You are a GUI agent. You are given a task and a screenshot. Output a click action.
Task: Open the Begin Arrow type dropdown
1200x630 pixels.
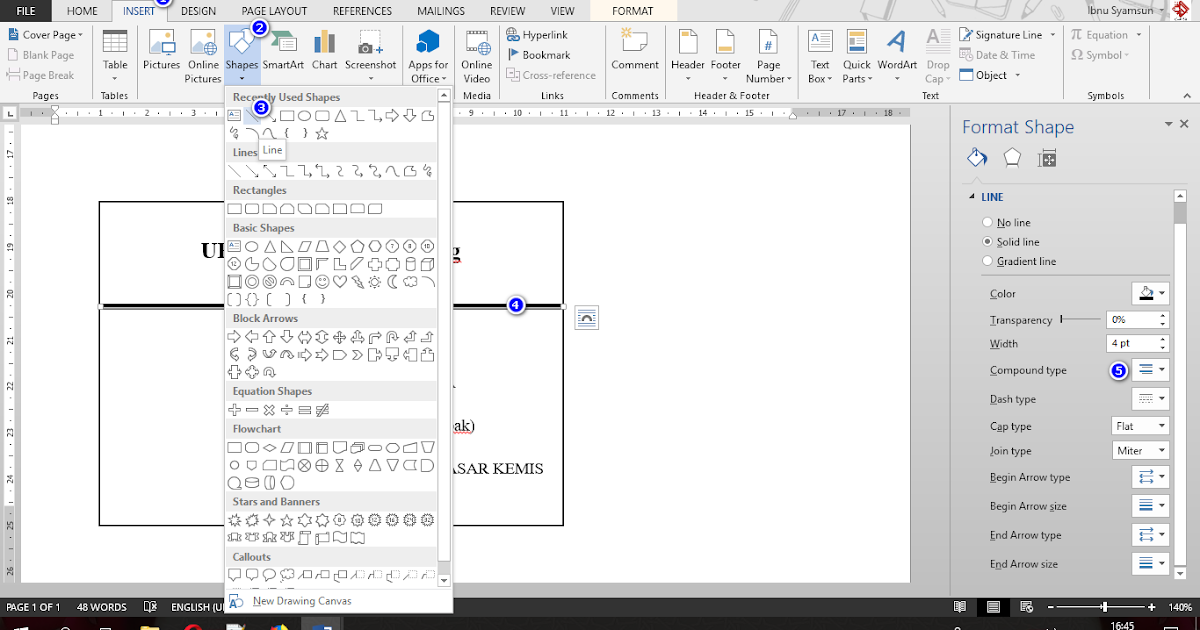1150,477
